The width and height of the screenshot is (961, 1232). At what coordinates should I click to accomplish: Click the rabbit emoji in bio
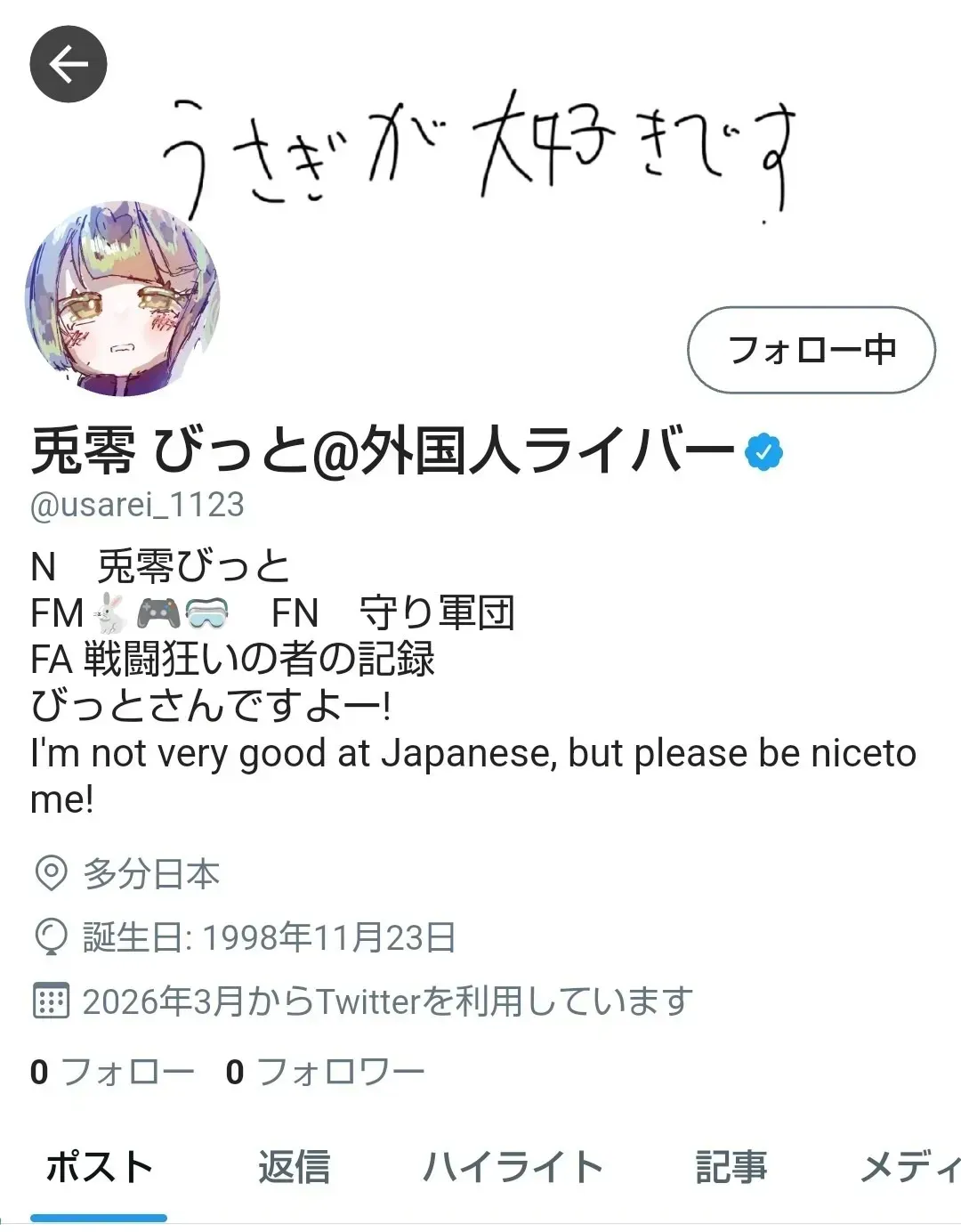(x=111, y=612)
